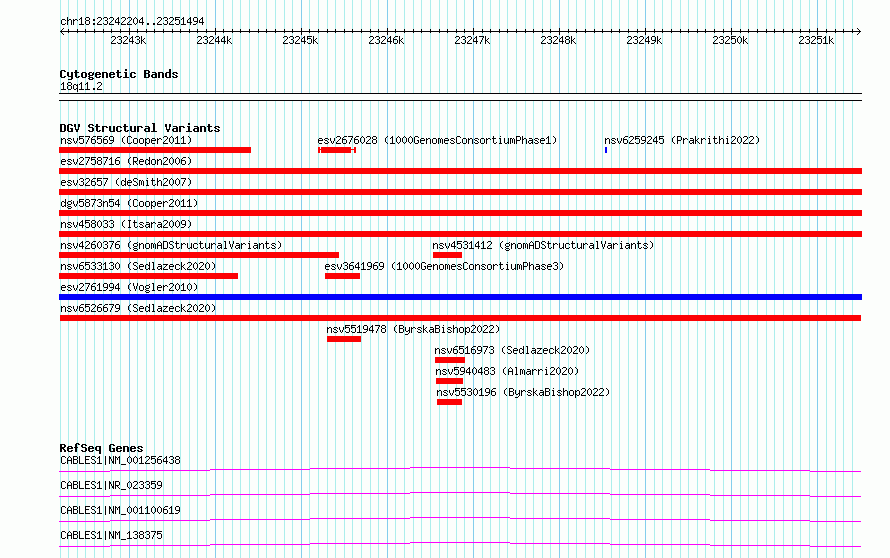Open the nsv4531412 (gnomADStructuralVariants) label

(543, 245)
